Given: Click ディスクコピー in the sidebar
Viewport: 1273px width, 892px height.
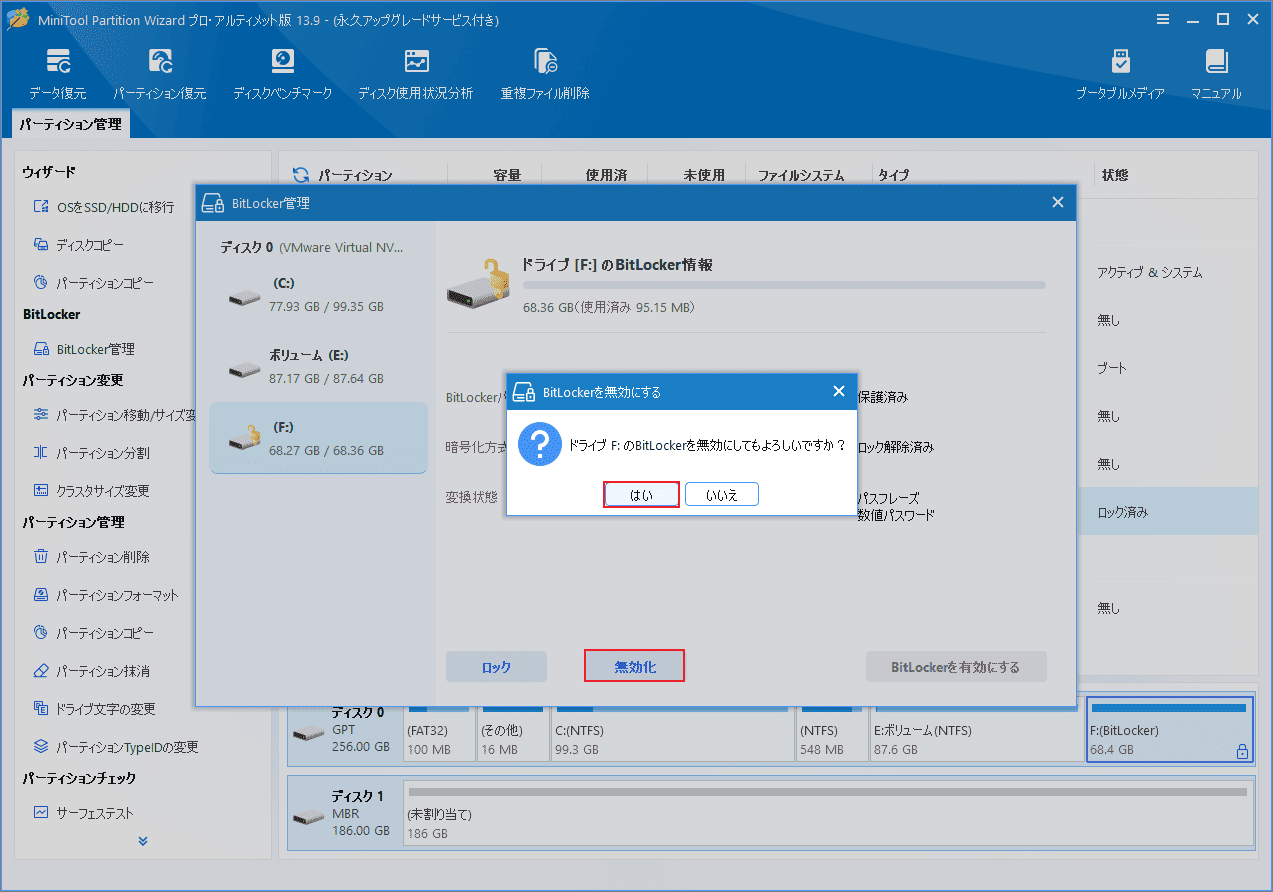Looking at the screenshot, I should click(x=79, y=245).
